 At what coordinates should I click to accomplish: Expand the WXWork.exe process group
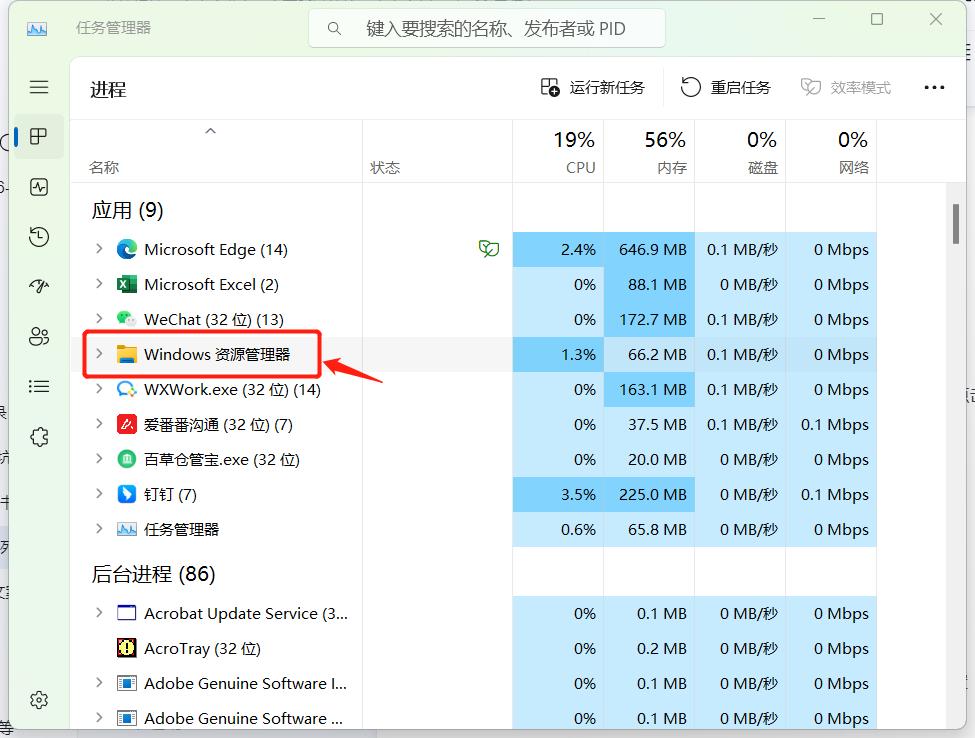pyautogui.click(x=99, y=389)
